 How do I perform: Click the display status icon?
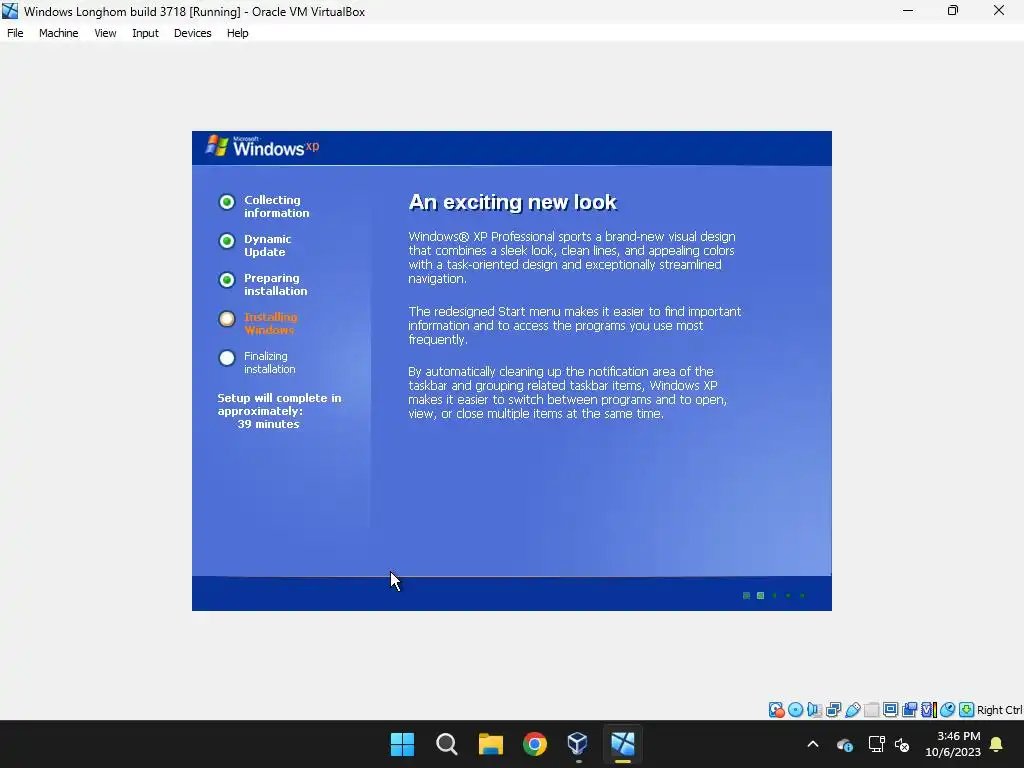coord(890,710)
